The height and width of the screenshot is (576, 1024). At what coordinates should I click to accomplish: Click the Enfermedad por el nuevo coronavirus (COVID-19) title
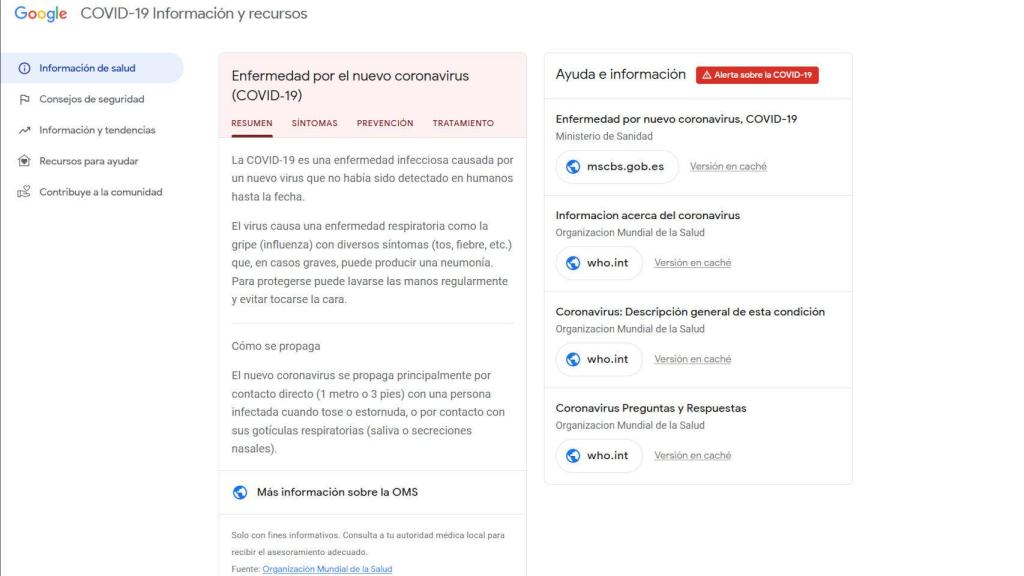(350, 86)
